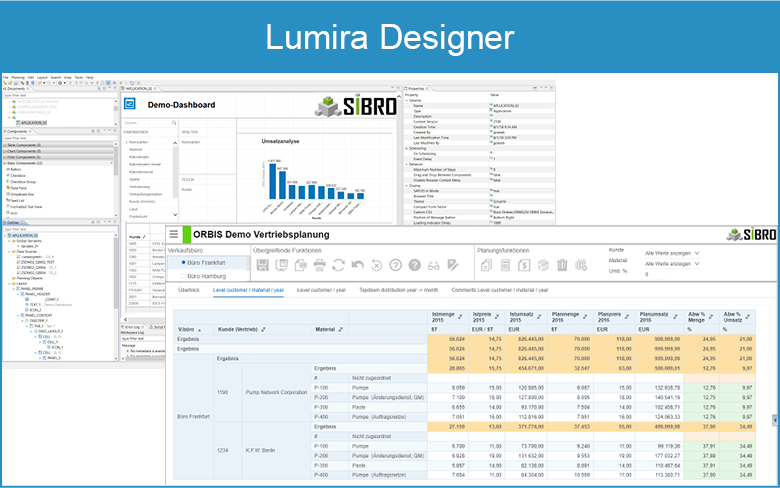Open the Material 'Alle Werte anzeigen' dropdown

[x=672, y=264]
